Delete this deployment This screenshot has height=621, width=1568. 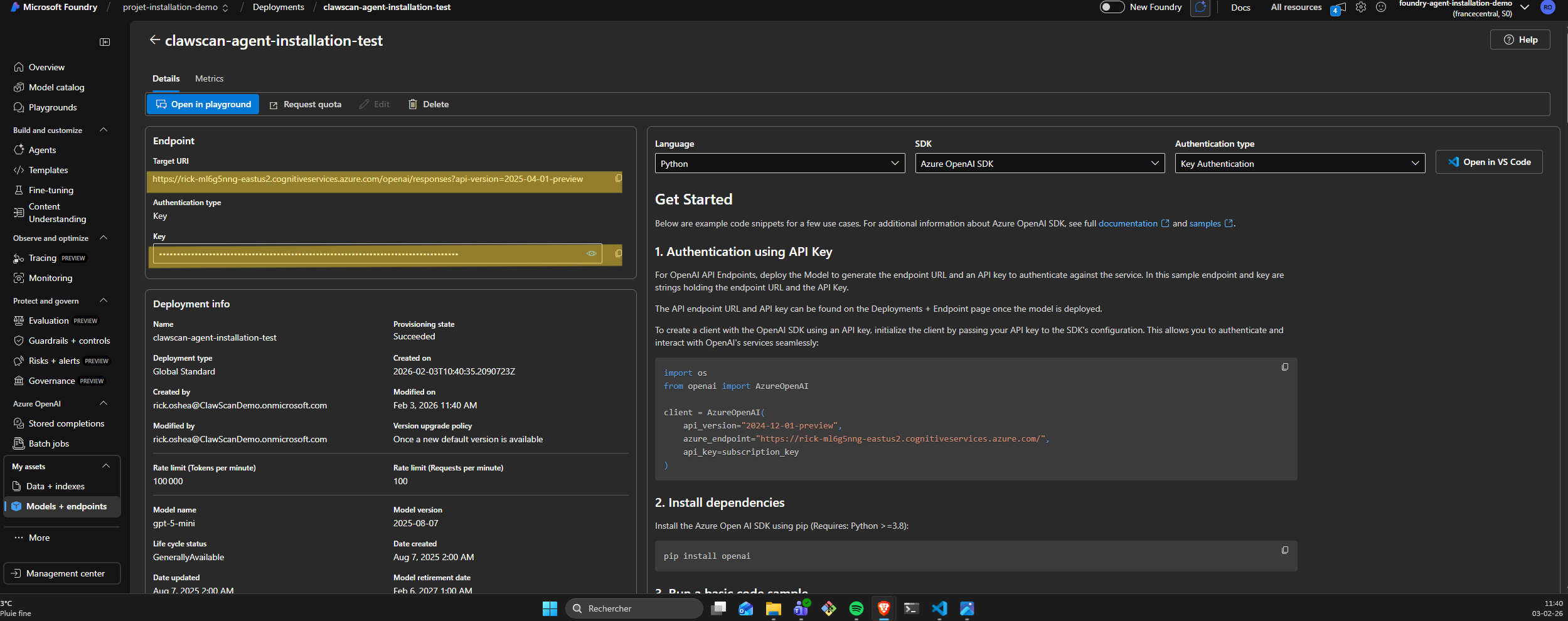pyautogui.click(x=429, y=104)
